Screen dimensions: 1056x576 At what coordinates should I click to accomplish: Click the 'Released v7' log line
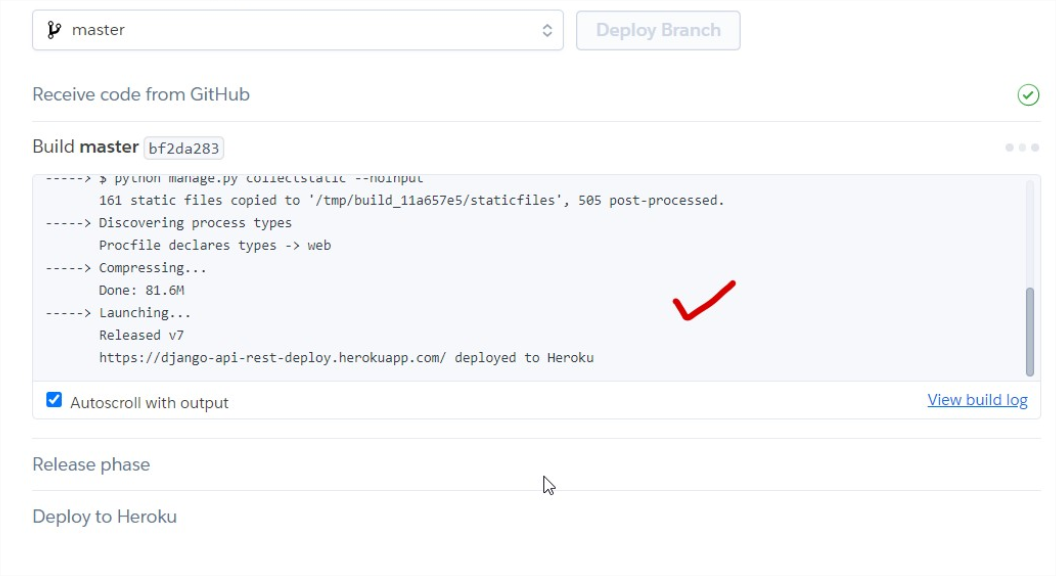(141, 335)
